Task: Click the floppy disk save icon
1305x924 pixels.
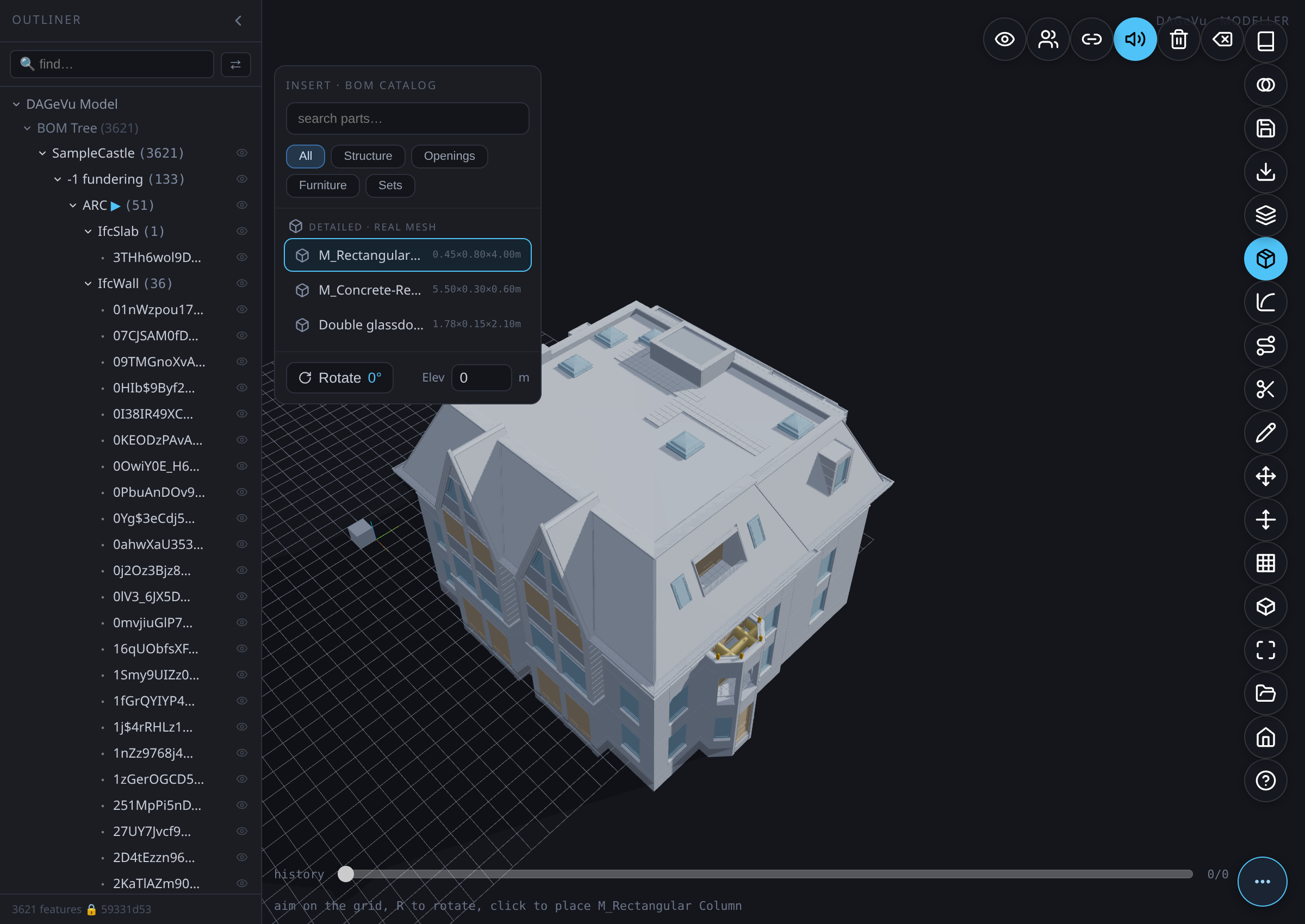Action: pyautogui.click(x=1265, y=129)
